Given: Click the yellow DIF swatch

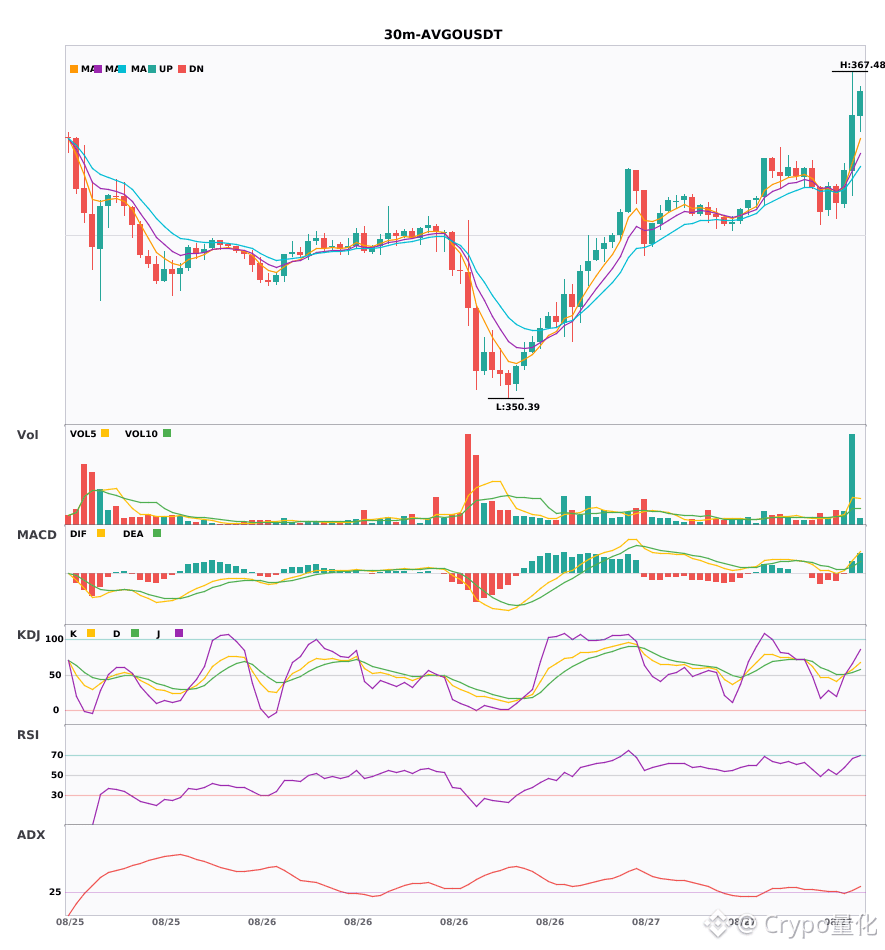Looking at the screenshot, I should pos(101,533).
